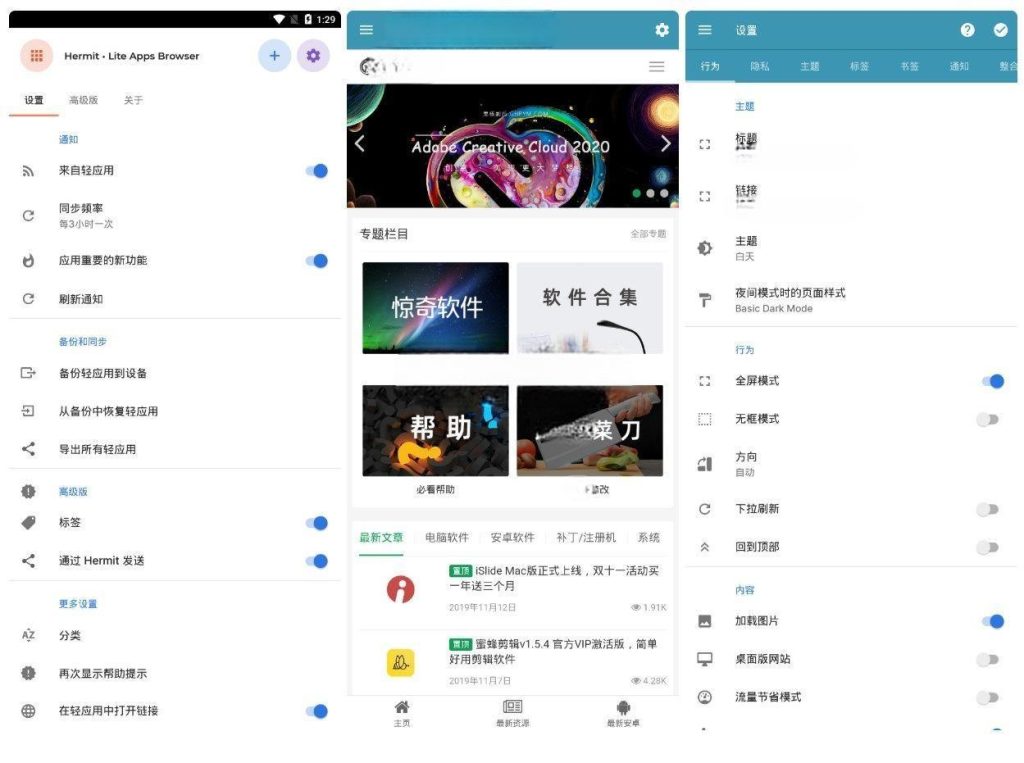Go to next banner slide arrow
This screenshot has height=763, width=1024.
[x=665, y=144]
